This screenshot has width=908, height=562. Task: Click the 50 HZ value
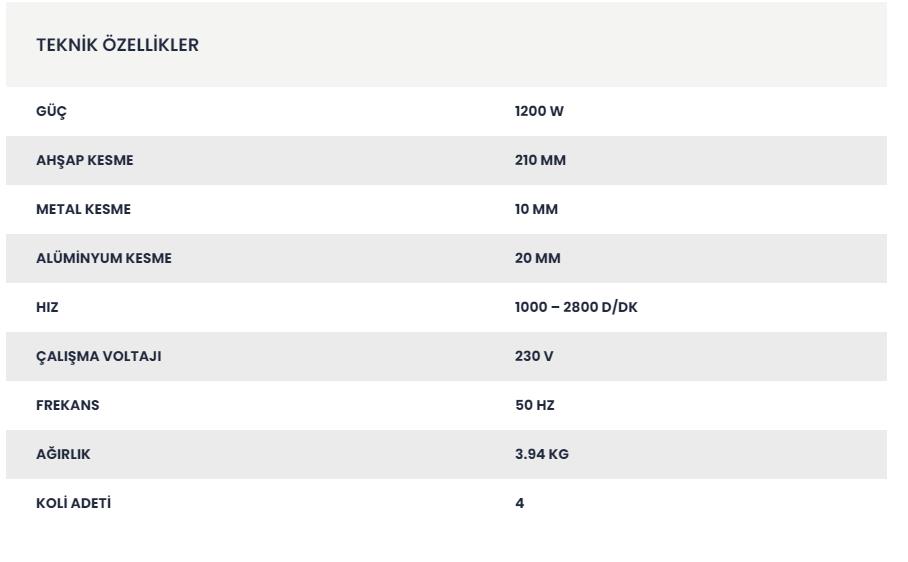pos(535,405)
